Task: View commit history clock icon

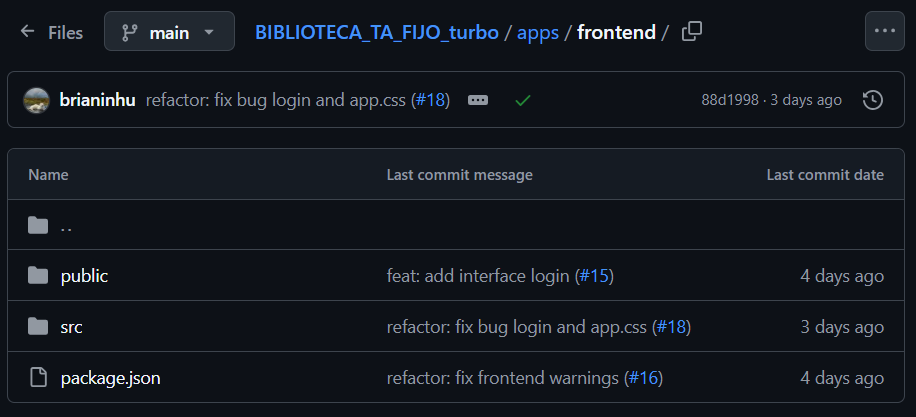Action: [872, 100]
